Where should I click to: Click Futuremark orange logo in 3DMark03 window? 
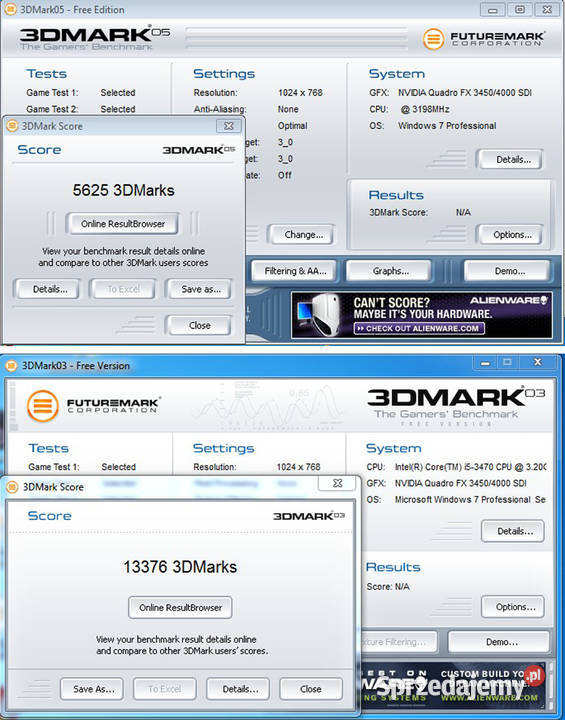coord(42,406)
